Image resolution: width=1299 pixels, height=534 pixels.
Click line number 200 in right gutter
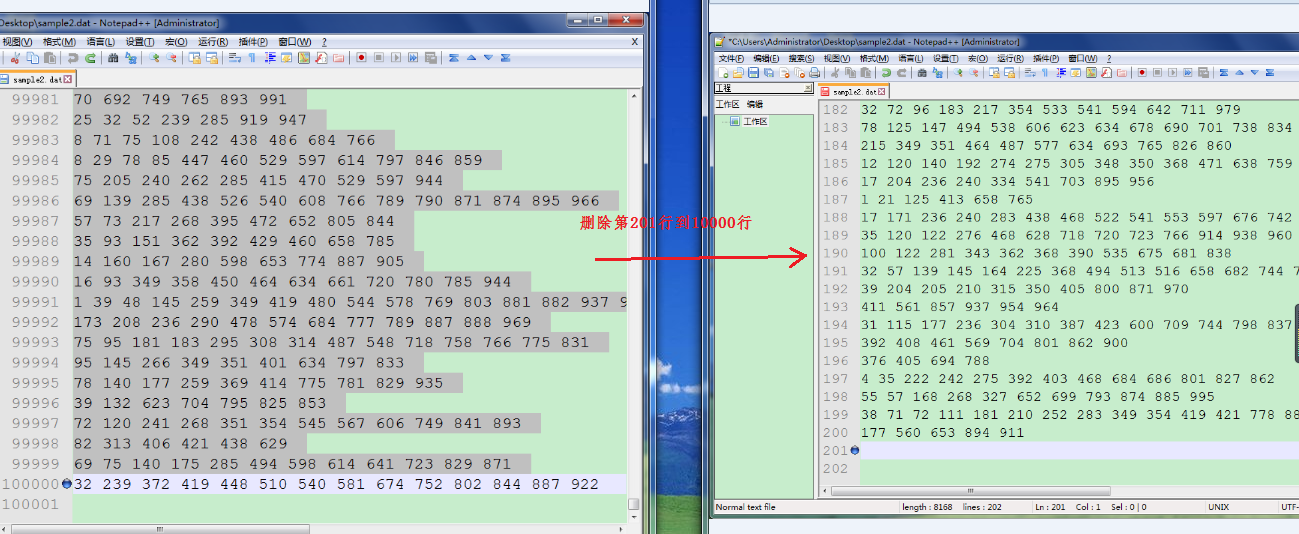[834, 433]
